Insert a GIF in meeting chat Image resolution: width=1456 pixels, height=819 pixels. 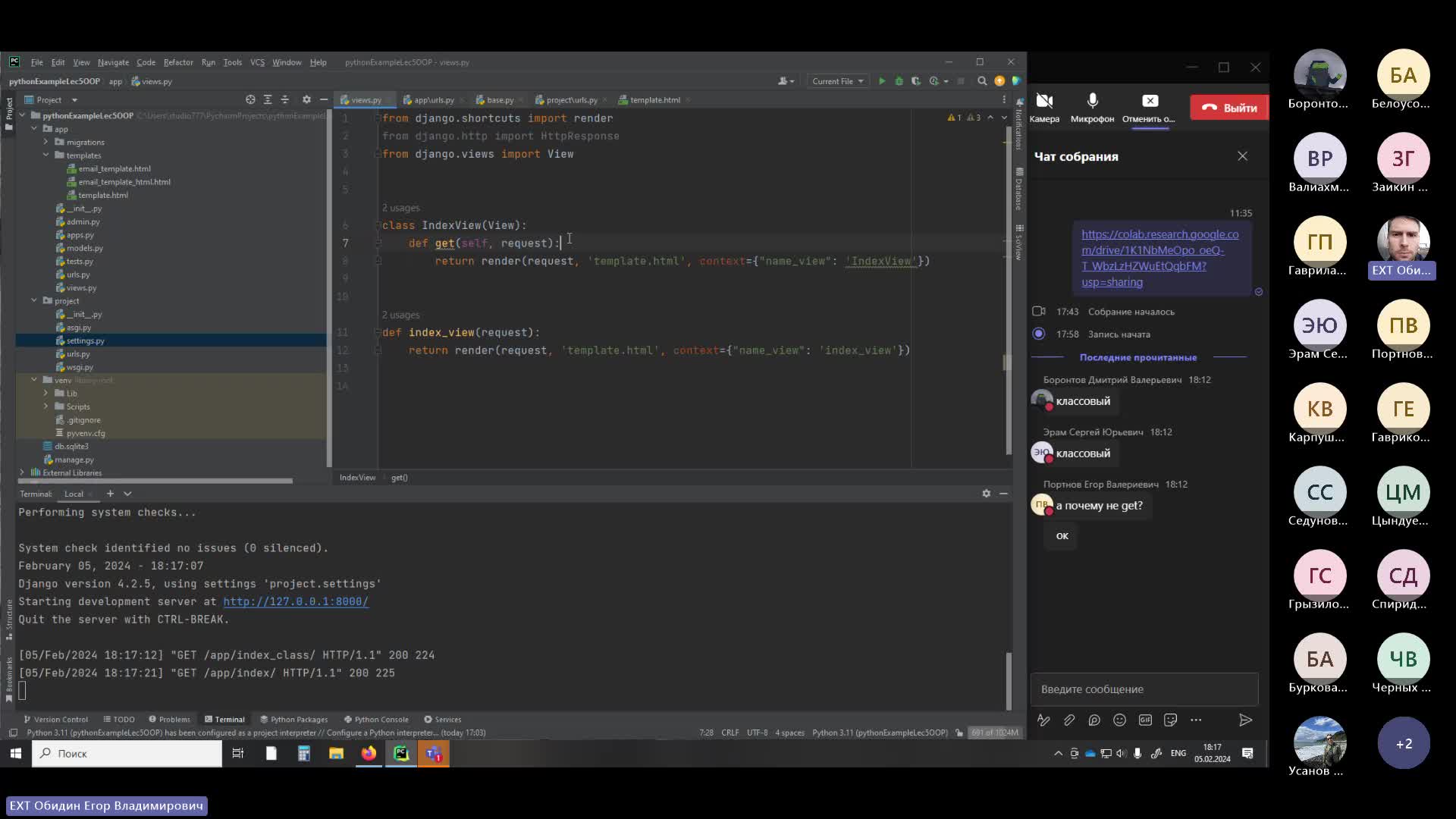click(1145, 720)
